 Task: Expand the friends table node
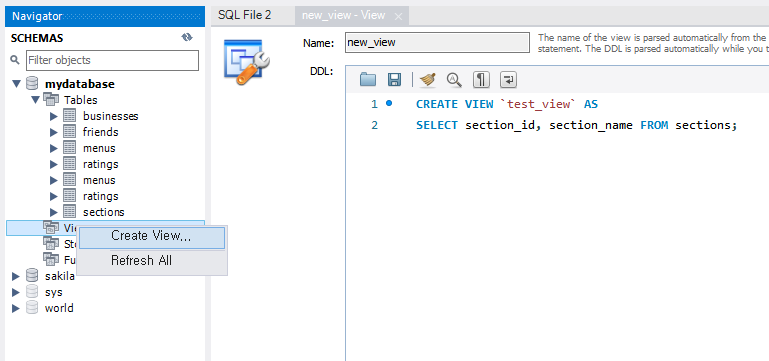54,132
